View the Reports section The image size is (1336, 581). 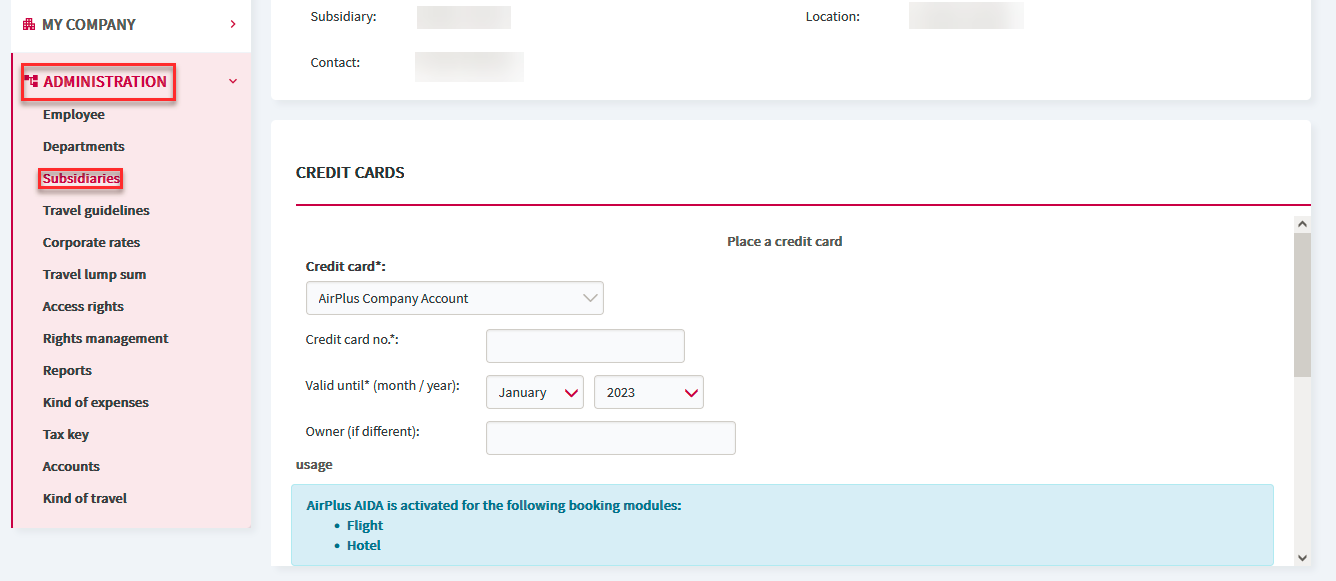coord(67,370)
